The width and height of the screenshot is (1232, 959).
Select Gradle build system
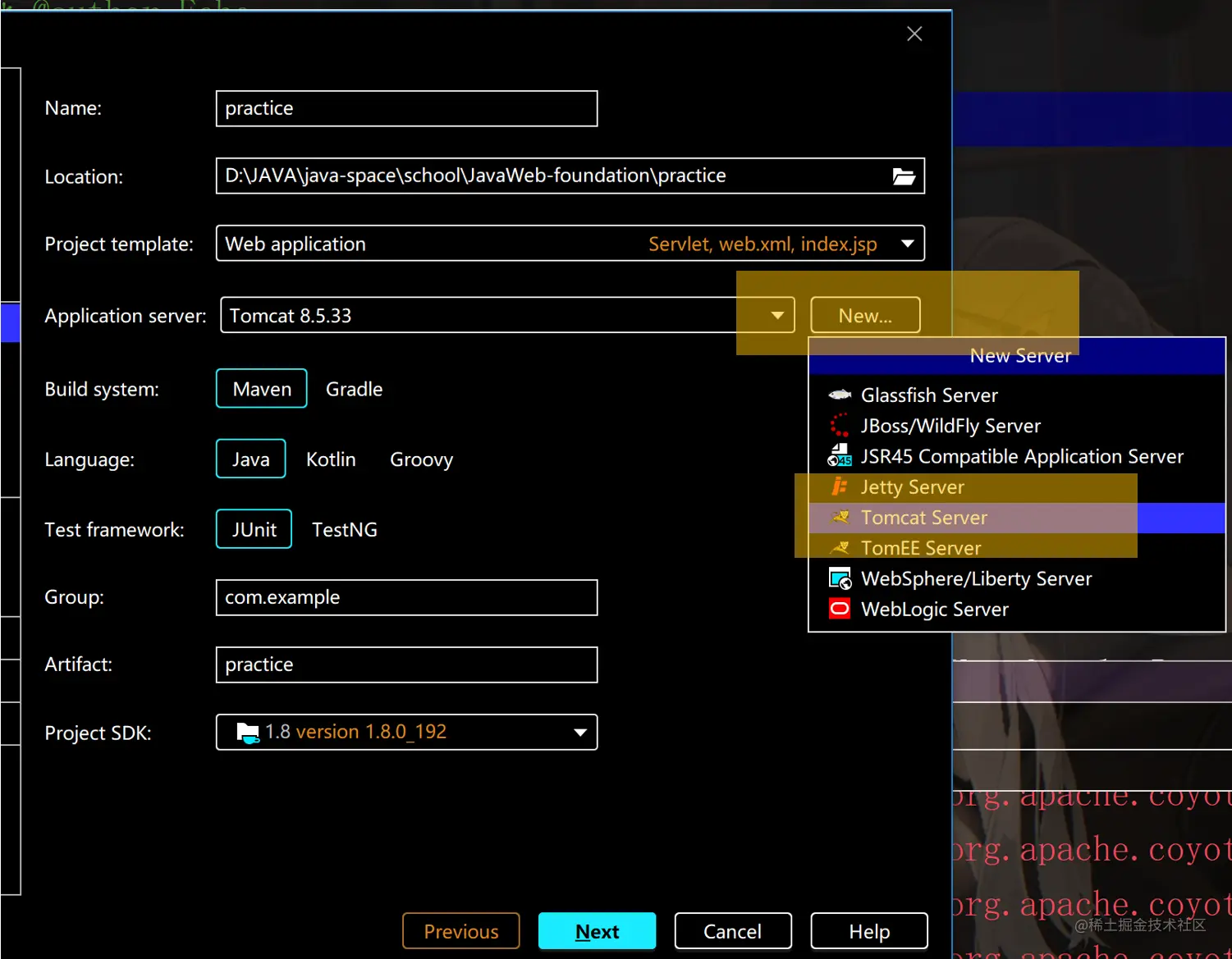354,389
